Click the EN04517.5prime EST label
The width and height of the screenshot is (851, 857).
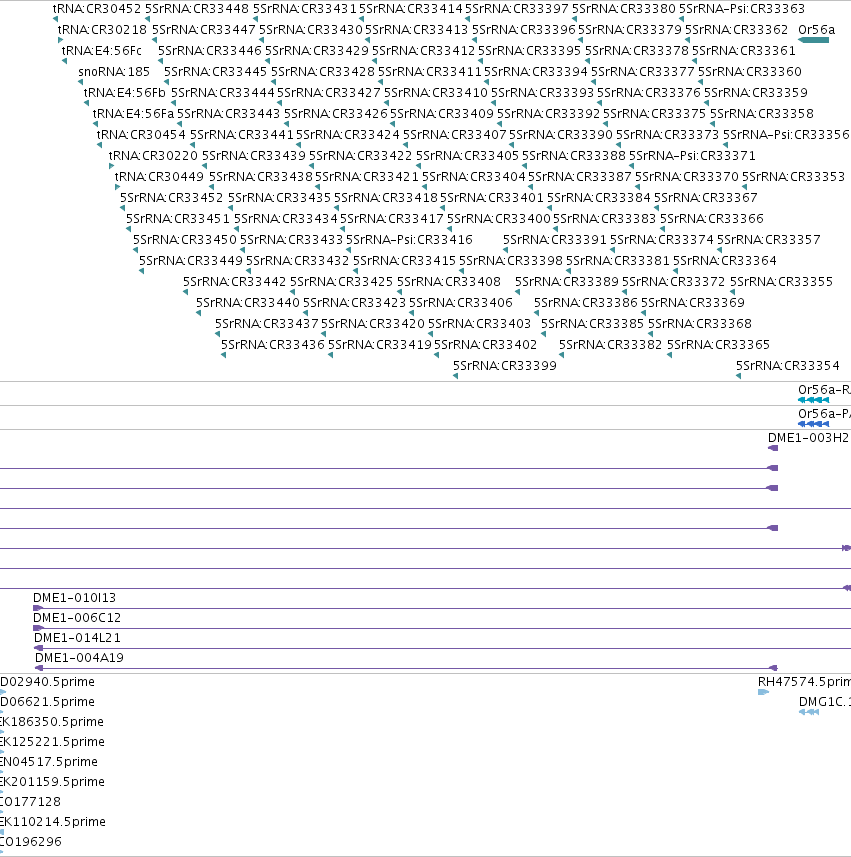tap(49, 762)
